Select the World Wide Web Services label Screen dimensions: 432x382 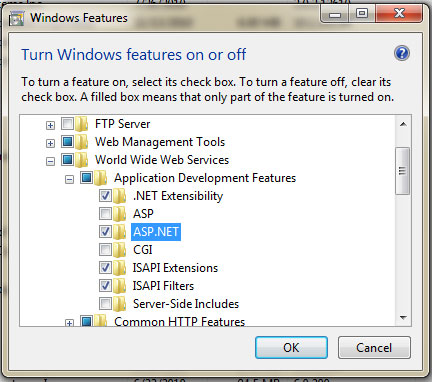pos(162,160)
